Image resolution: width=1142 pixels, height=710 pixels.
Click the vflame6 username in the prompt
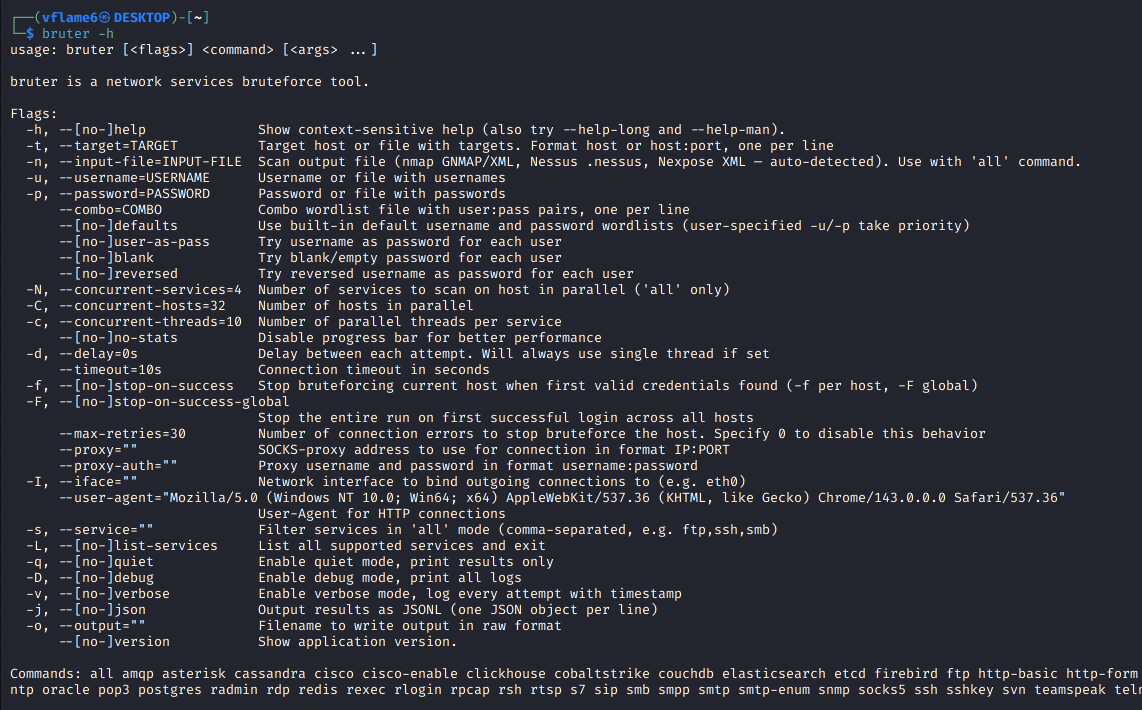pyautogui.click(x=69, y=18)
